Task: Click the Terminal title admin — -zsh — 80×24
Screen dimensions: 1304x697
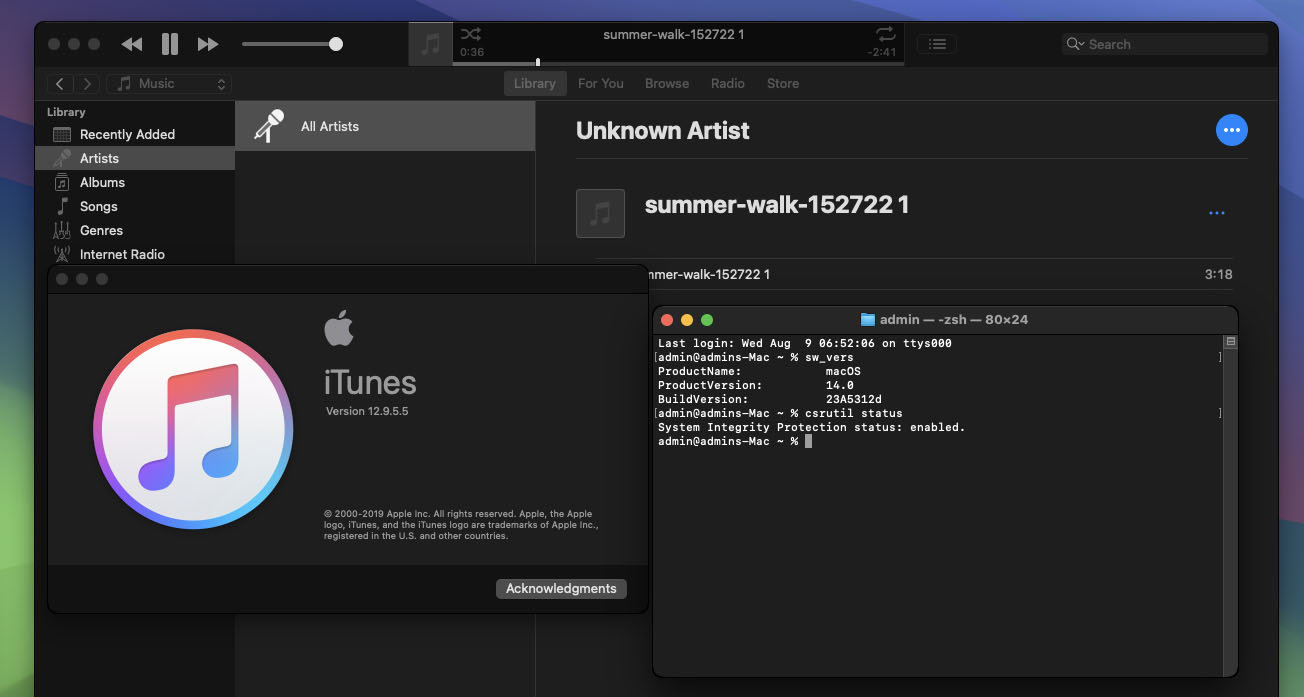Action: [x=954, y=320]
